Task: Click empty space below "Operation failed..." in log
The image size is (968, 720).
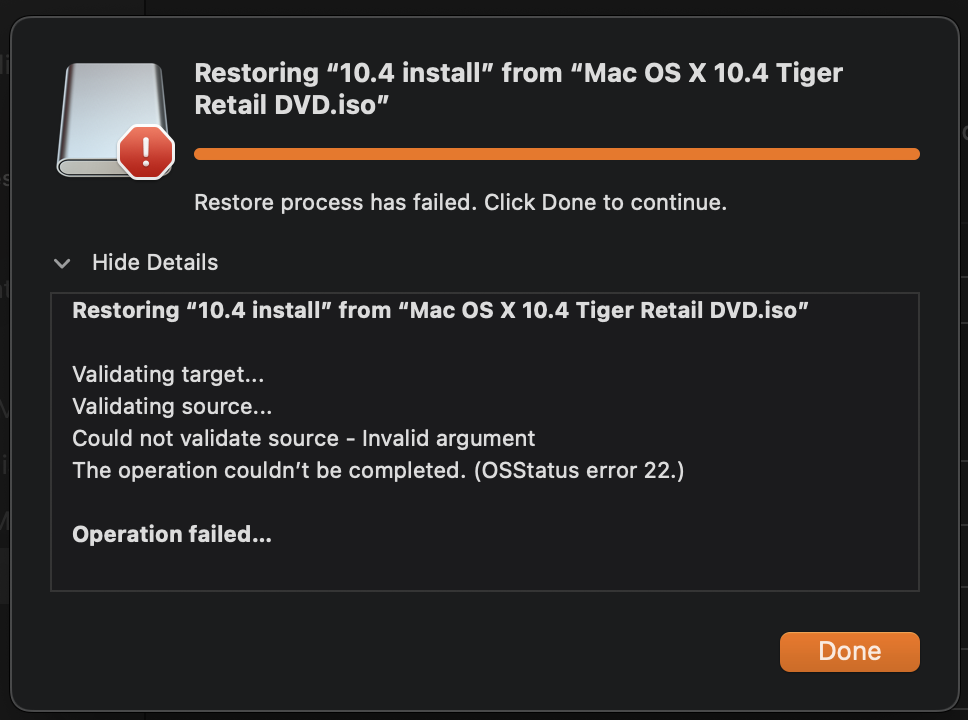Action: (485, 568)
